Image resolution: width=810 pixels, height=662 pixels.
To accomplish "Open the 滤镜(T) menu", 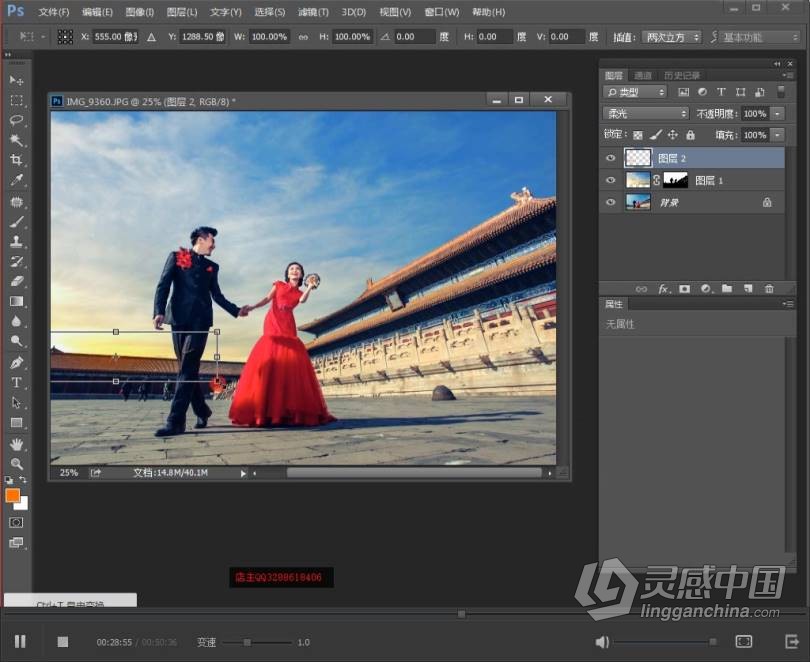I will coord(313,12).
